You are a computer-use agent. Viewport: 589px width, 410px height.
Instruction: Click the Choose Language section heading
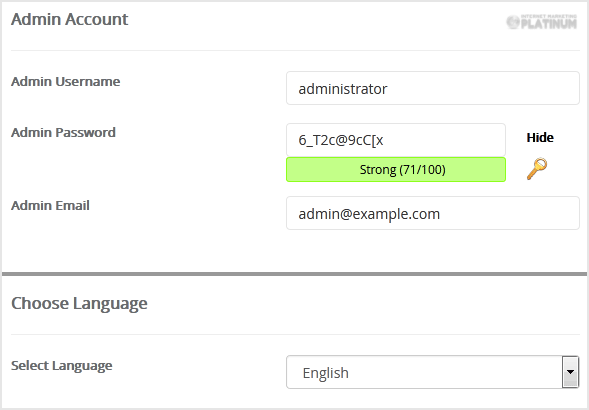pos(79,303)
